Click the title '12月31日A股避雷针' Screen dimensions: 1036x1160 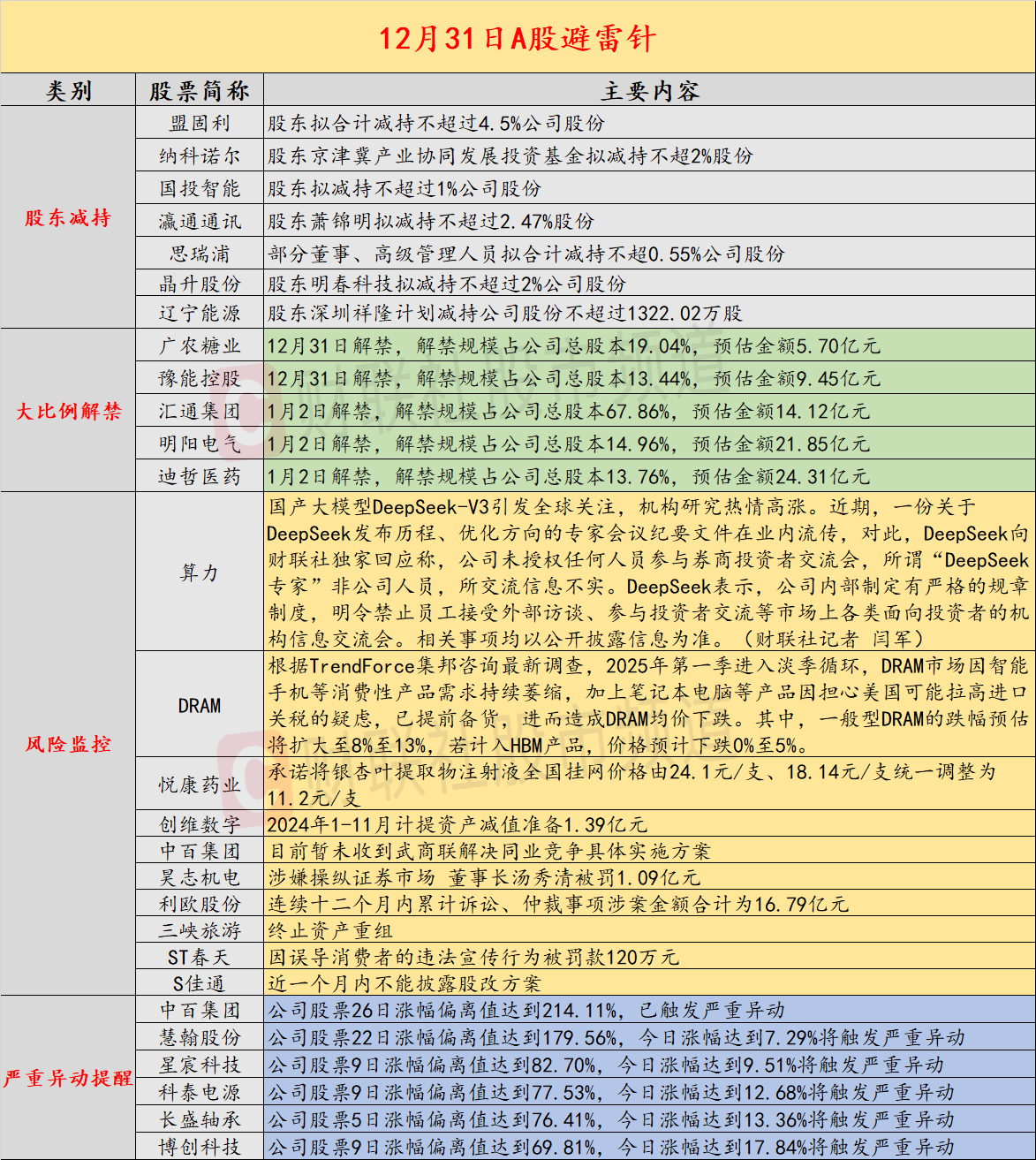pyautogui.click(x=518, y=38)
